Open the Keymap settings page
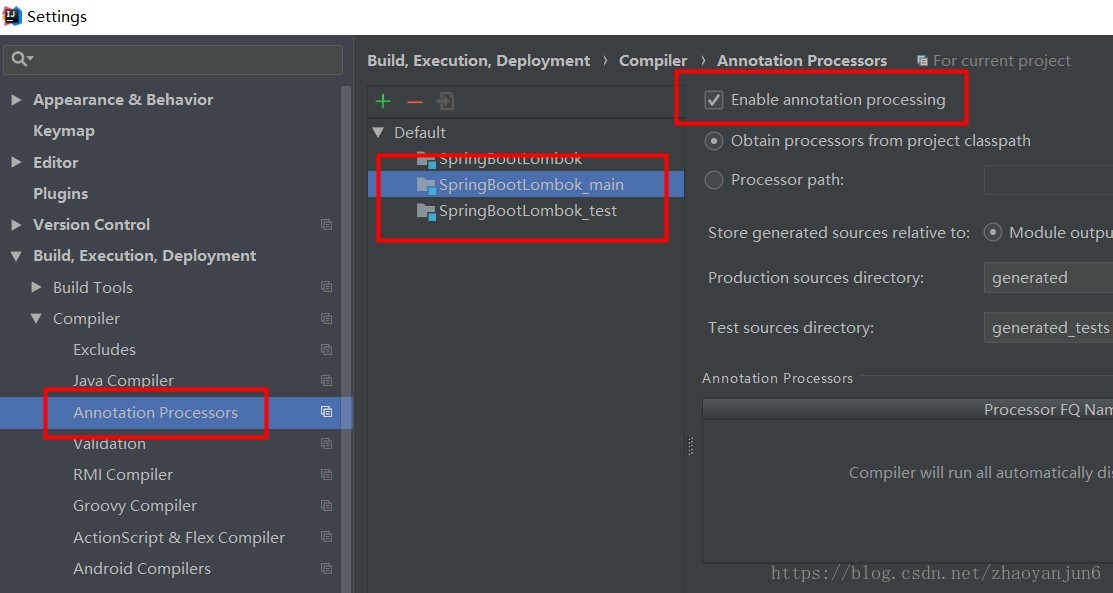The image size is (1113, 593). (63, 131)
